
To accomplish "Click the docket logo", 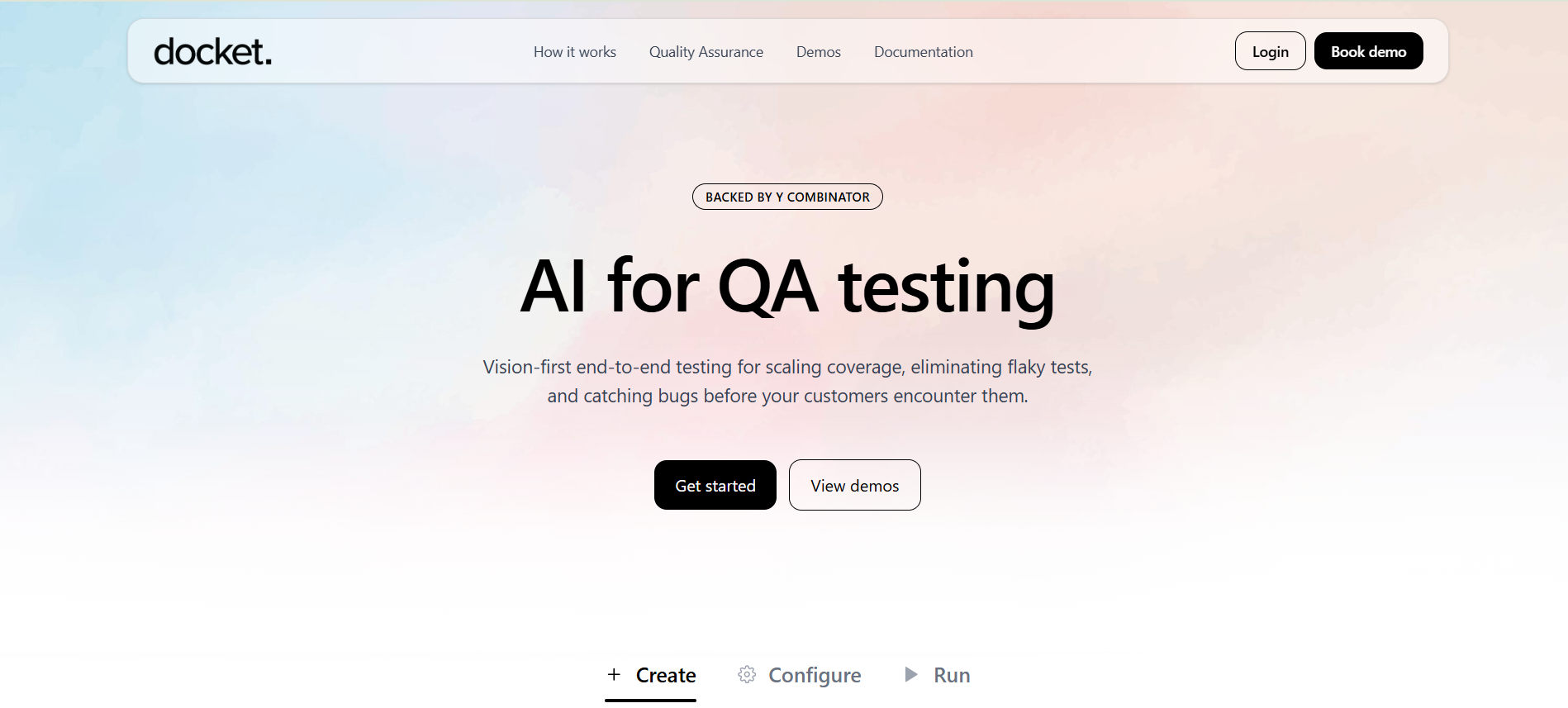I will pos(212,51).
